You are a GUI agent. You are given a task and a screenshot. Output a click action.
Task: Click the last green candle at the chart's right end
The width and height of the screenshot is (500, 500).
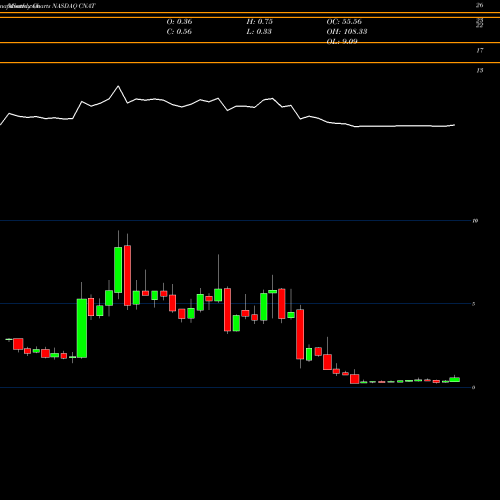455,379
